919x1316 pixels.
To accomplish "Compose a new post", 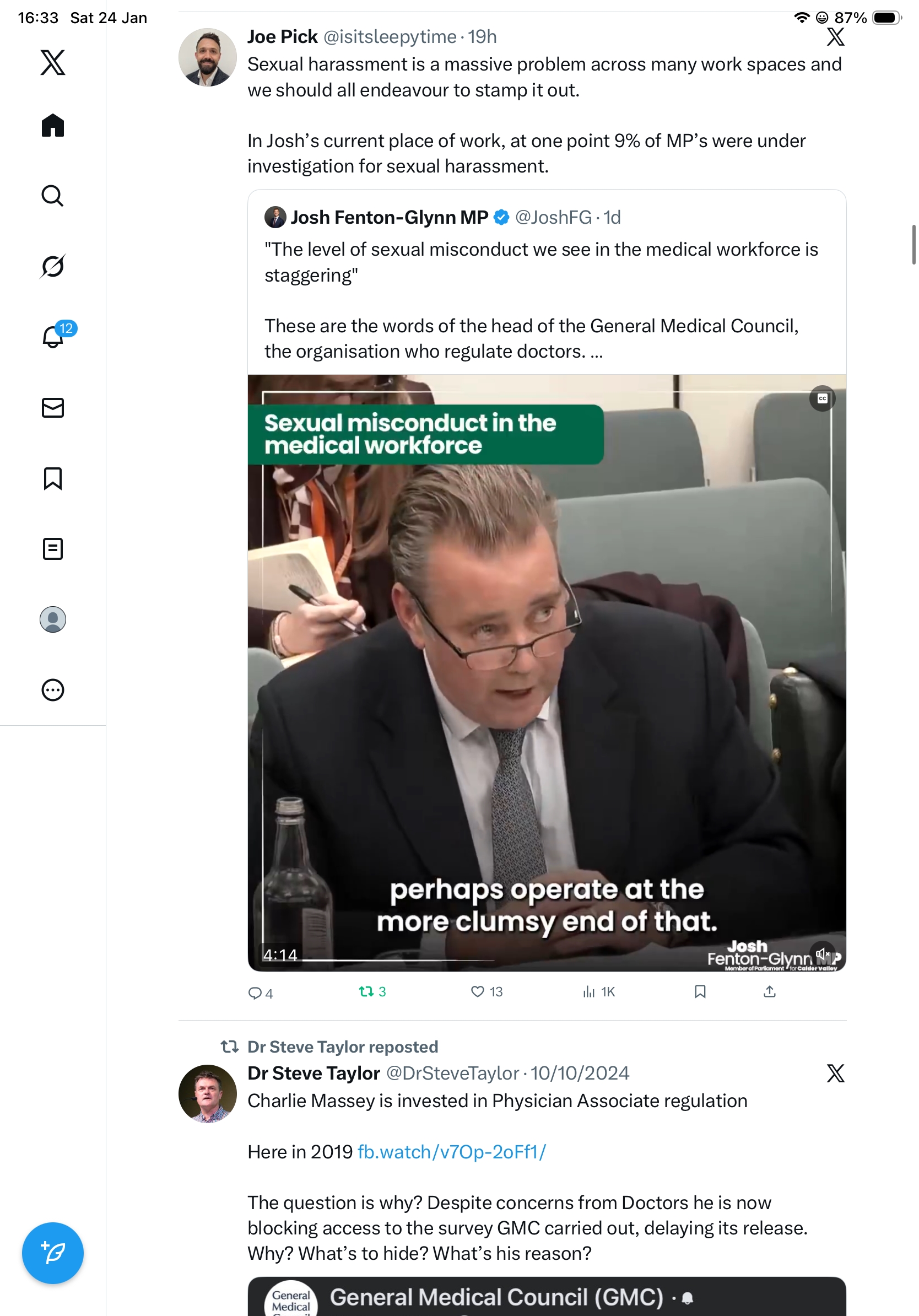I will (x=53, y=1253).
